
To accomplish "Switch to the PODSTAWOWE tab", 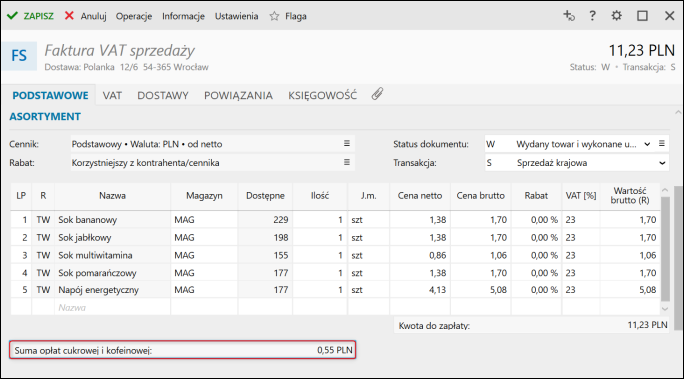I will point(50,96).
